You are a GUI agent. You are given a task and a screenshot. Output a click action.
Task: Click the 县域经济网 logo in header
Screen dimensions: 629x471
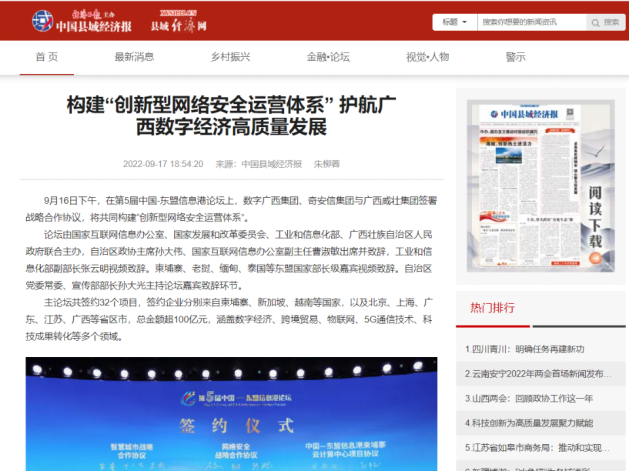tap(178, 20)
